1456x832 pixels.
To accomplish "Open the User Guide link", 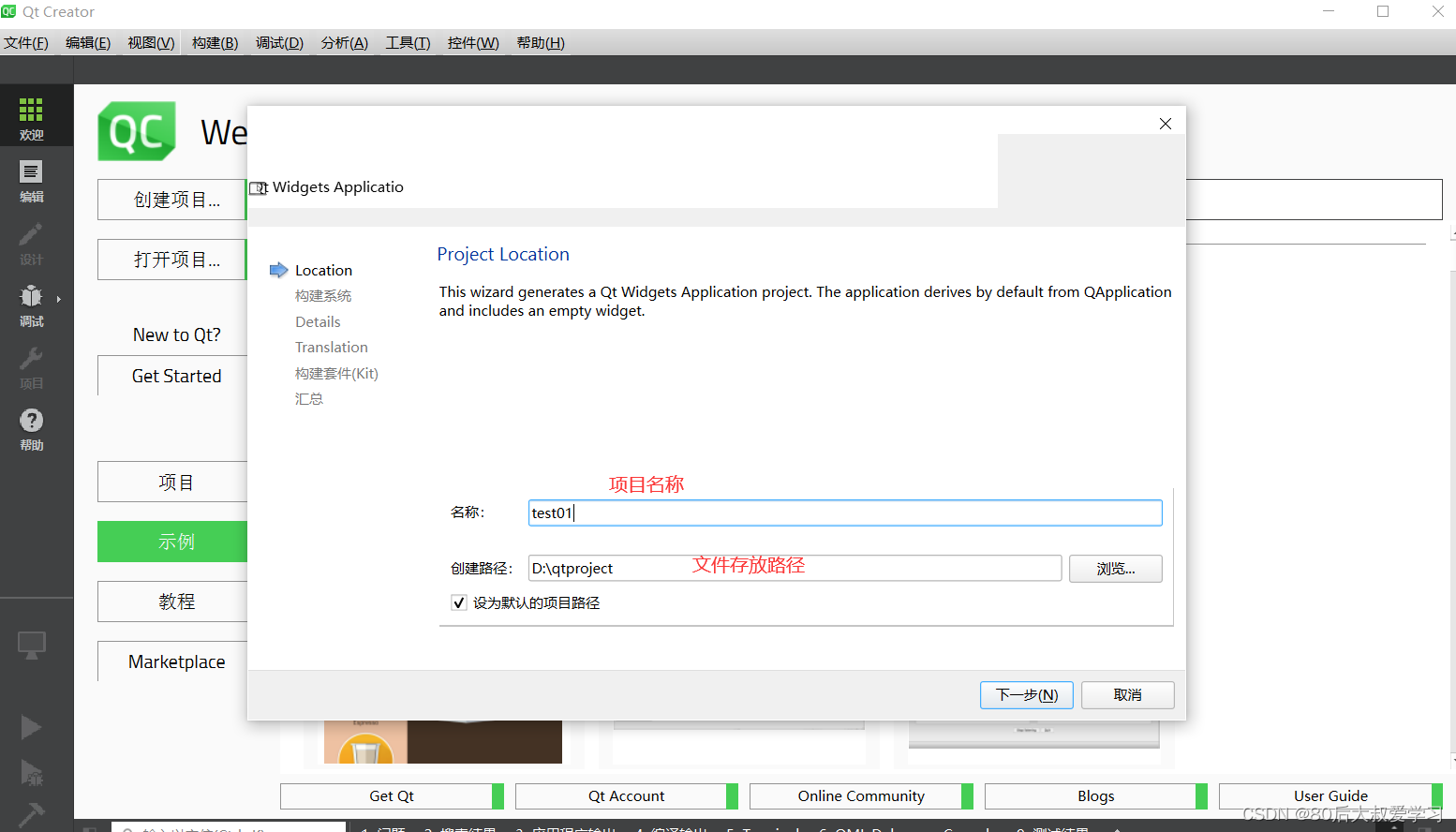I will [x=1330, y=796].
